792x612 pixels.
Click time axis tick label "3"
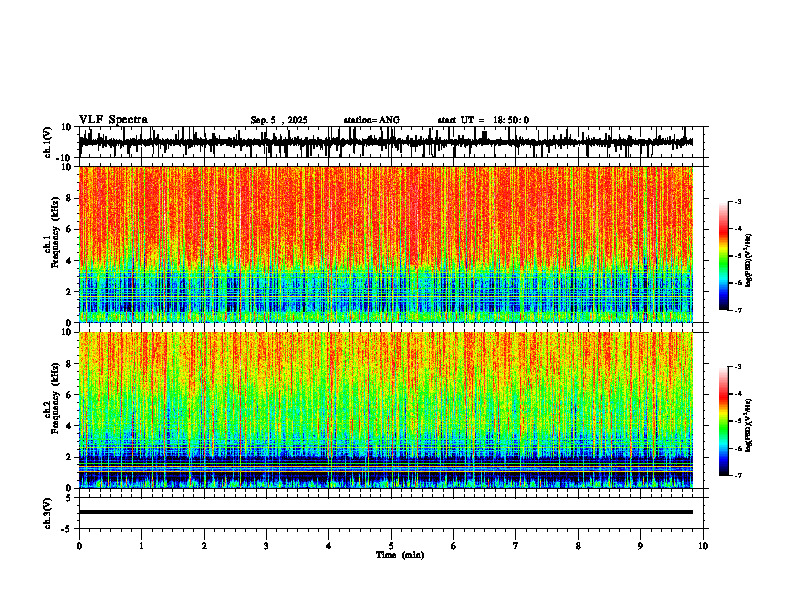point(266,546)
